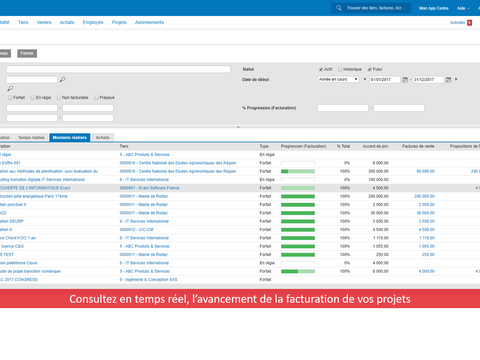
Task: Open tiers link Ingénierie & Conception SAS
Action: (x=148, y=280)
